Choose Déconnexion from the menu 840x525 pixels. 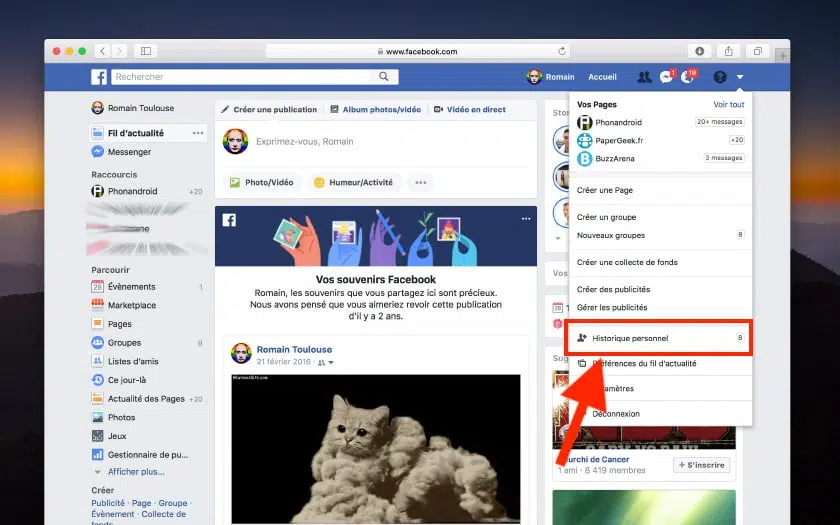pos(615,413)
